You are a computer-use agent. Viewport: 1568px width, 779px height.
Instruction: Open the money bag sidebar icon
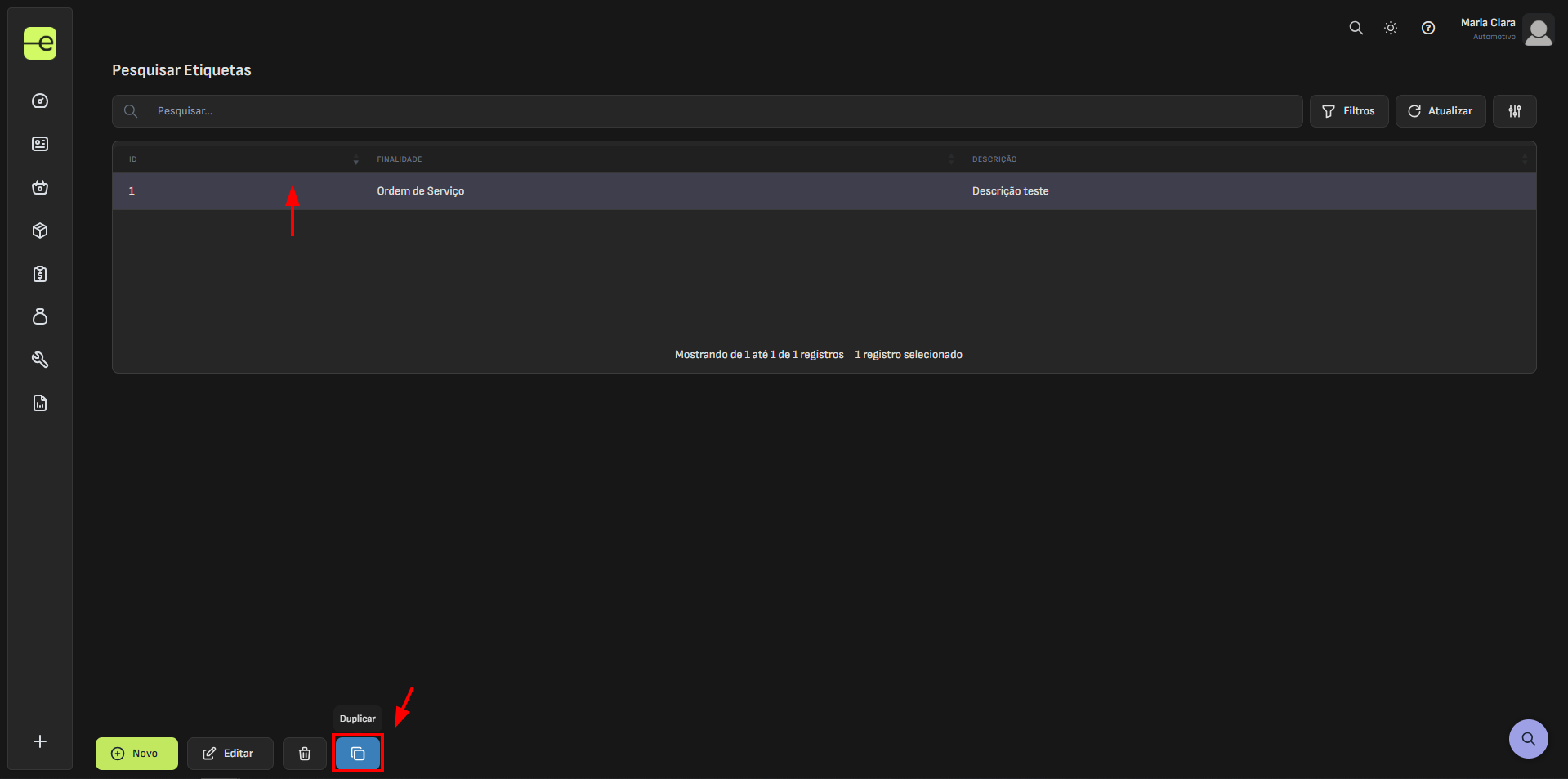coord(40,316)
